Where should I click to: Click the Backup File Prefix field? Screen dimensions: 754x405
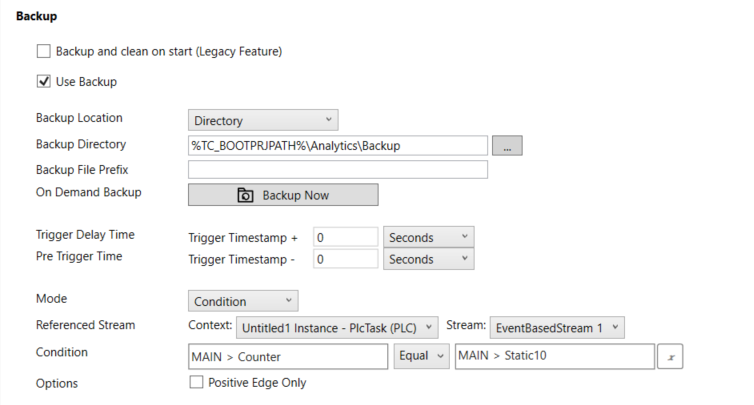338,170
